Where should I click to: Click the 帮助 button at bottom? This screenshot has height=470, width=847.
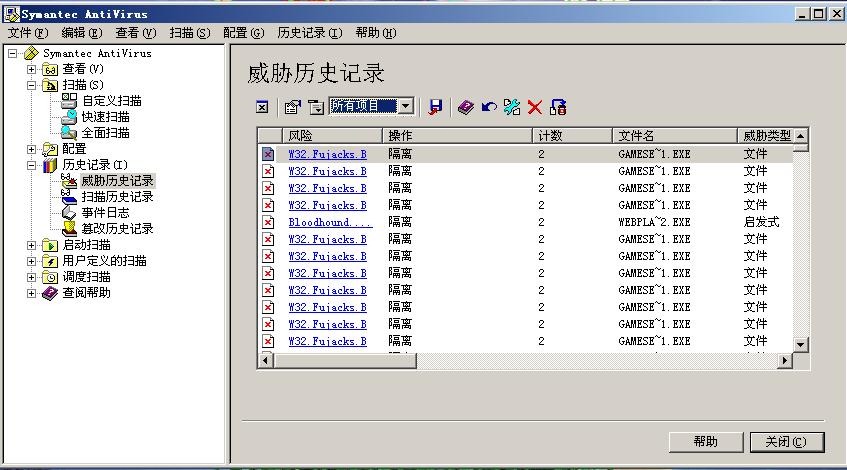705,442
